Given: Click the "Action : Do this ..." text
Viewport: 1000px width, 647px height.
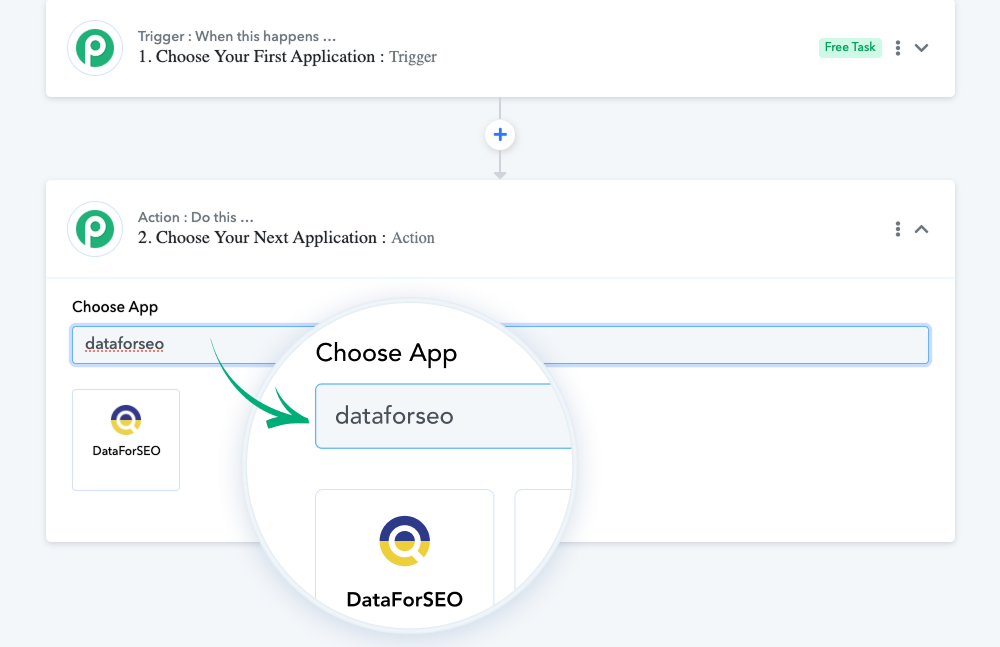Looking at the screenshot, I should click(195, 218).
